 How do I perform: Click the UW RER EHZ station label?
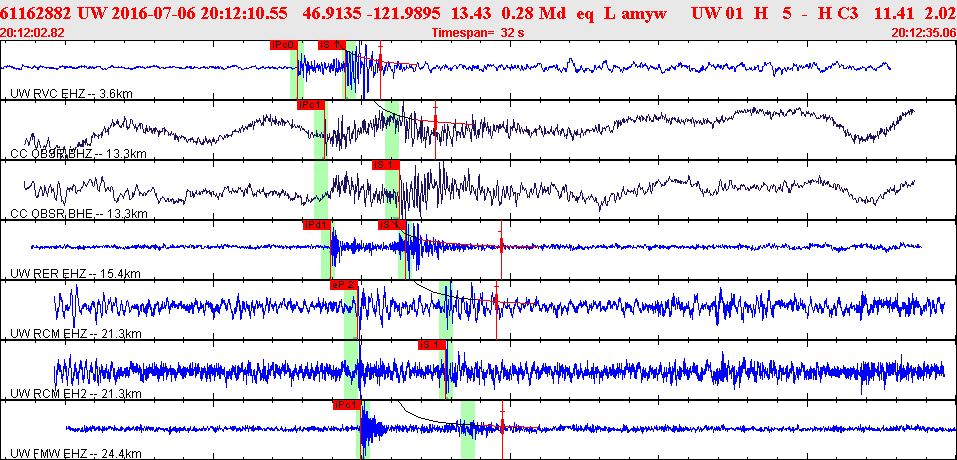[75, 273]
